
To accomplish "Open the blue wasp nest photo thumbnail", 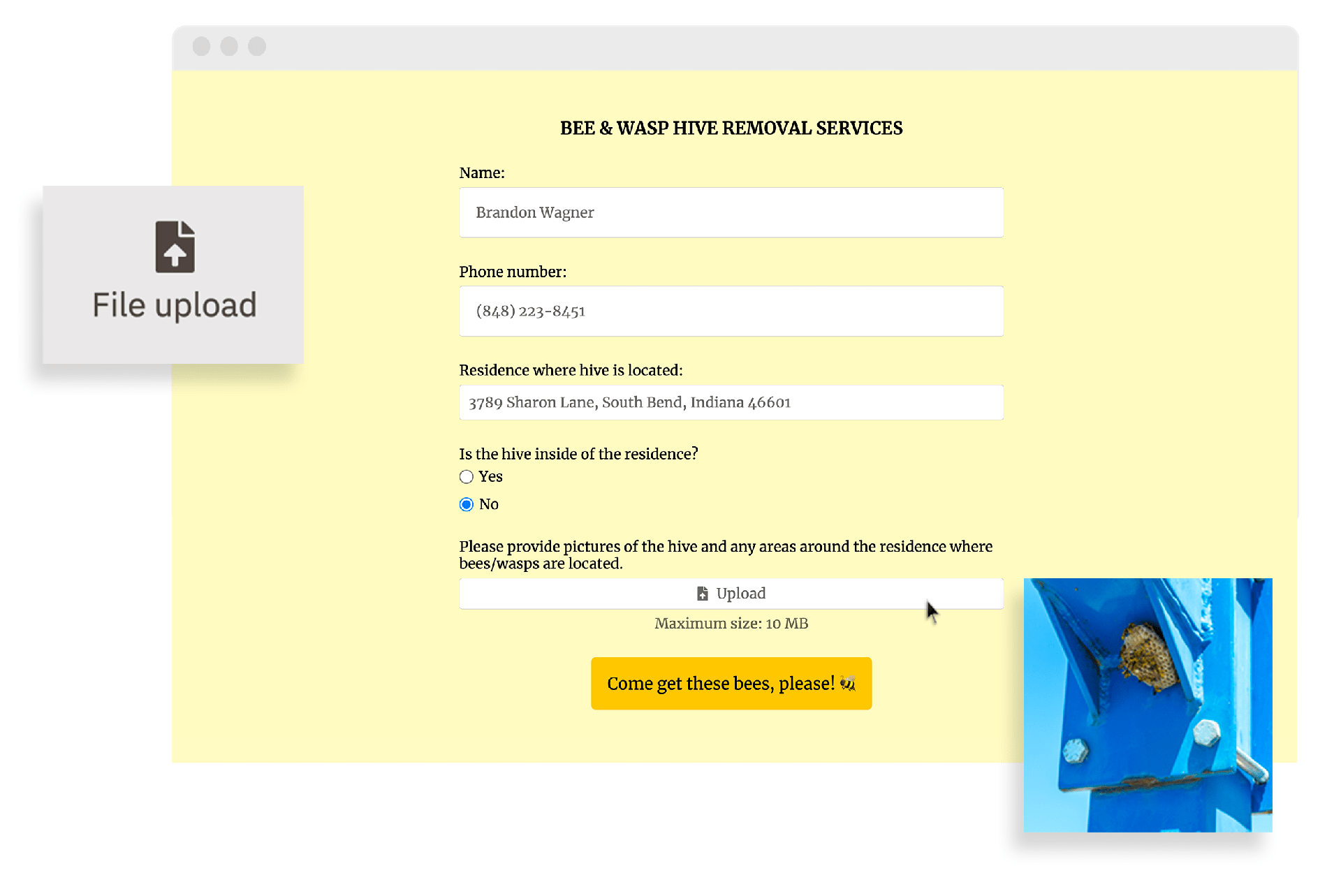I will coord(1148,705).
